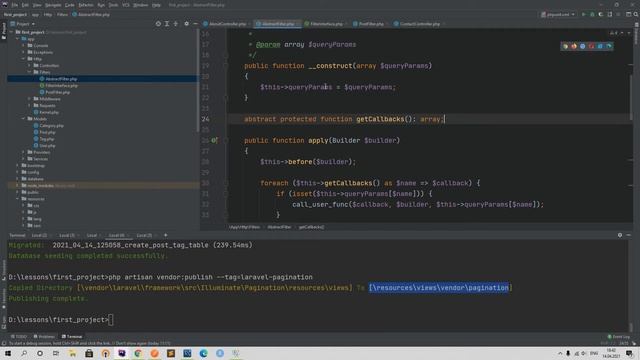Select the node_modules folder row

pos(103,186)
